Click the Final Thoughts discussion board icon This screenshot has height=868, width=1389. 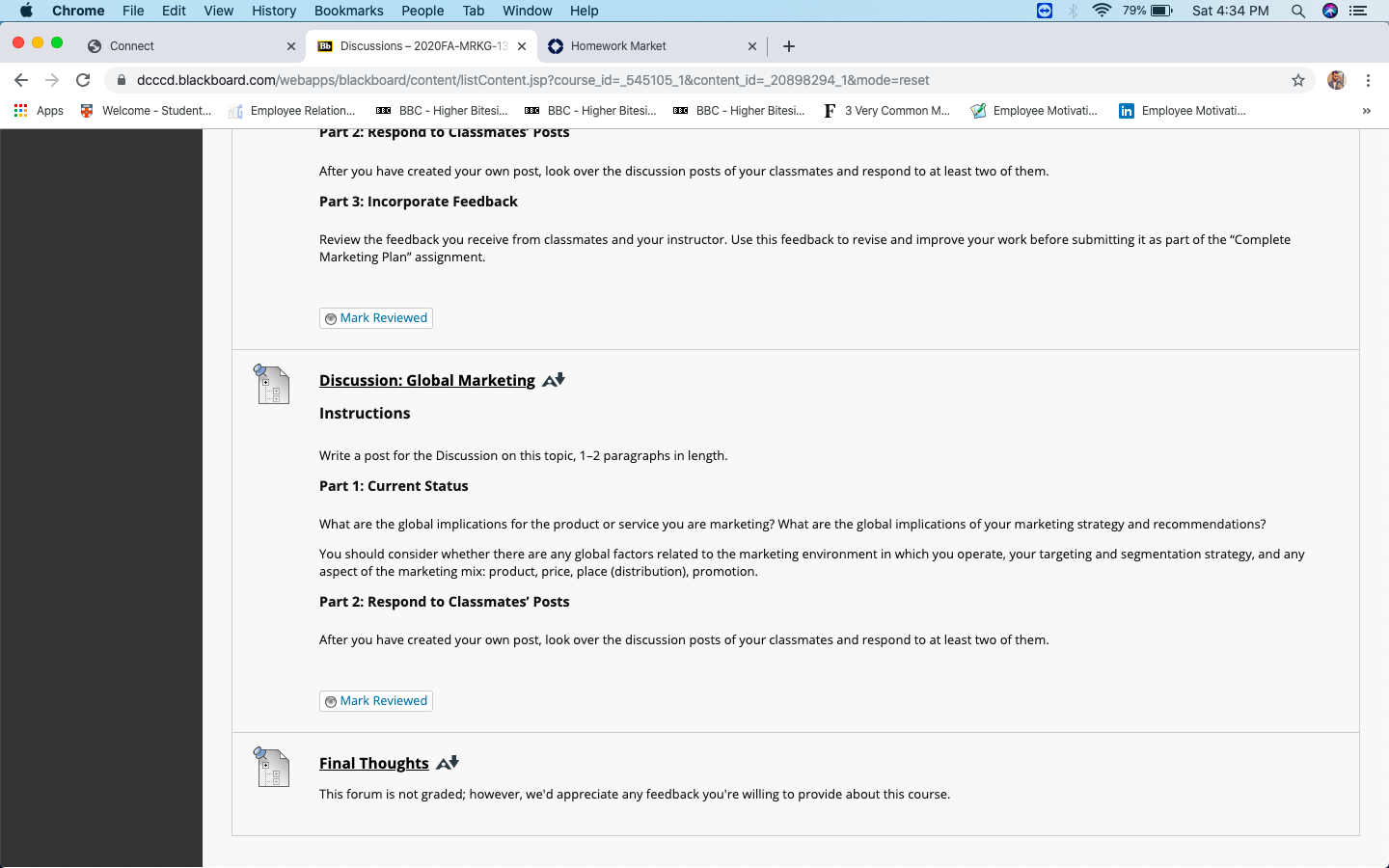pyautogui.click(x=272, y=767)
